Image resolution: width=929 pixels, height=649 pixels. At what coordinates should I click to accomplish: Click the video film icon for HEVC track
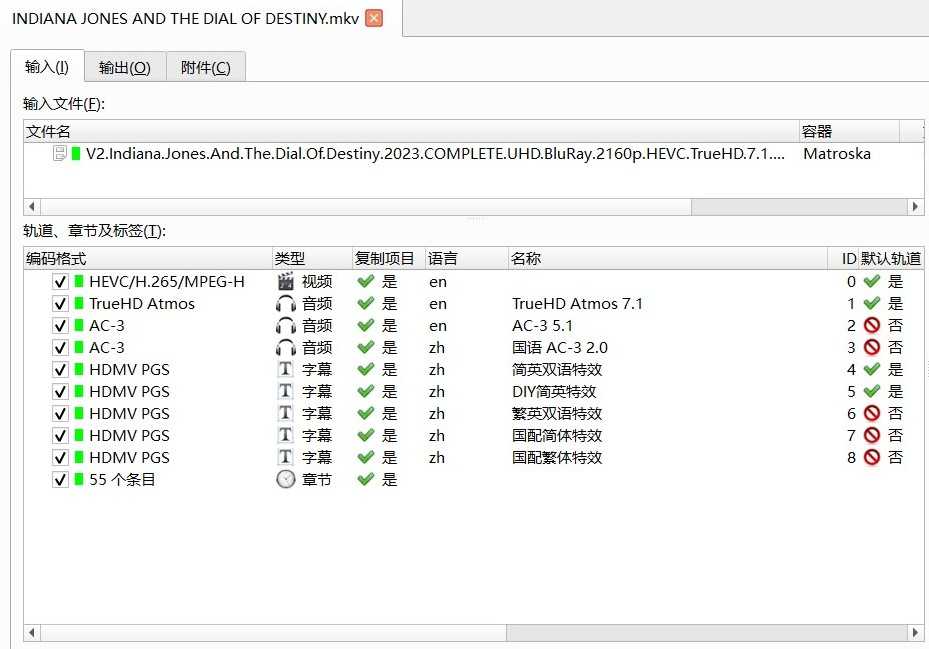click(286, 282)
